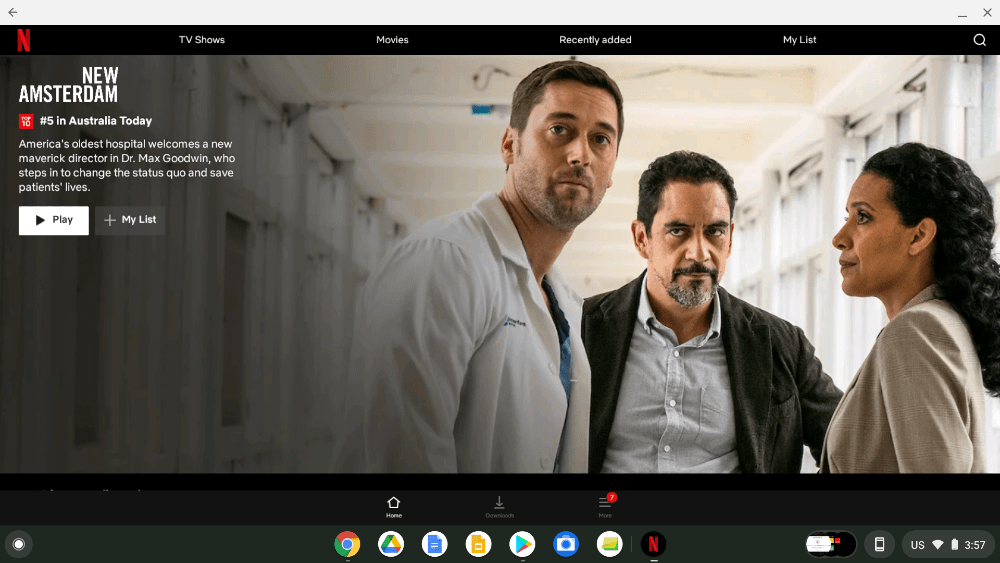Close the Netflix window
1000x563 pixels.
987,12
